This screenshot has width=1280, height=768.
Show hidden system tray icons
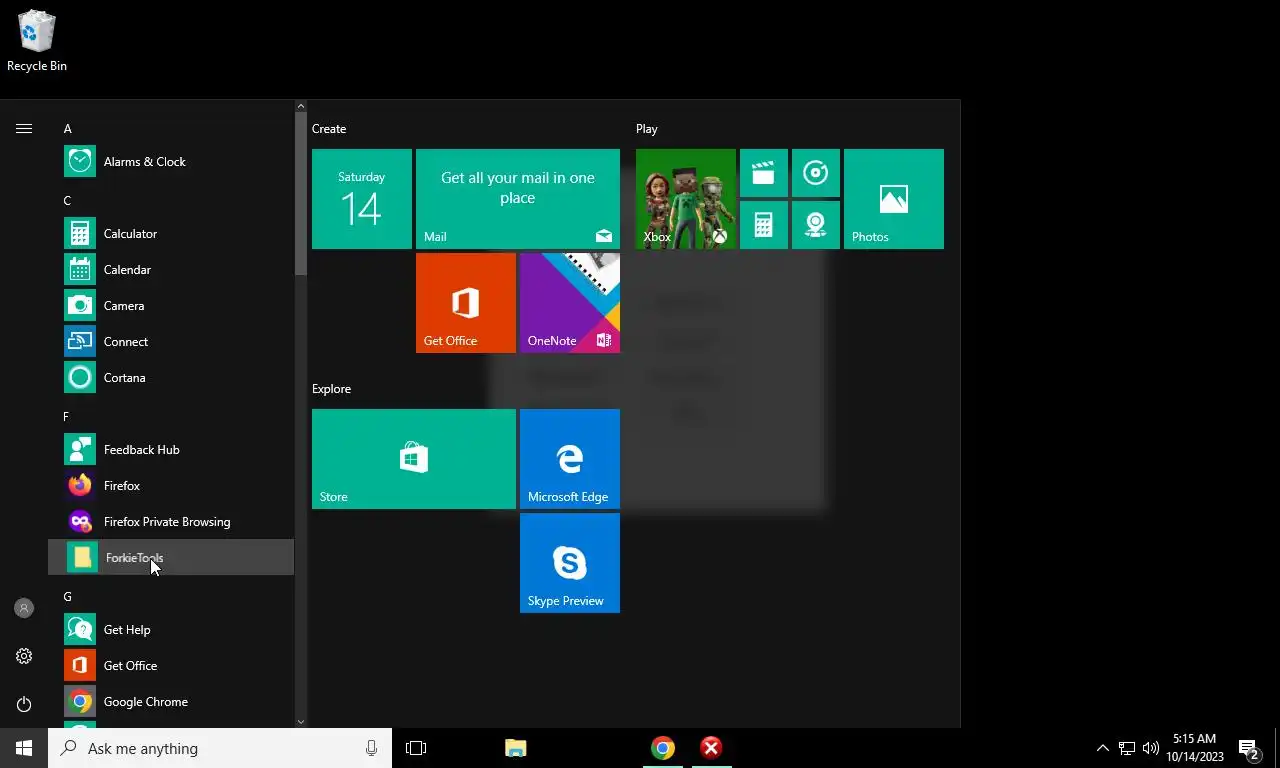[x=1103, y=748]
